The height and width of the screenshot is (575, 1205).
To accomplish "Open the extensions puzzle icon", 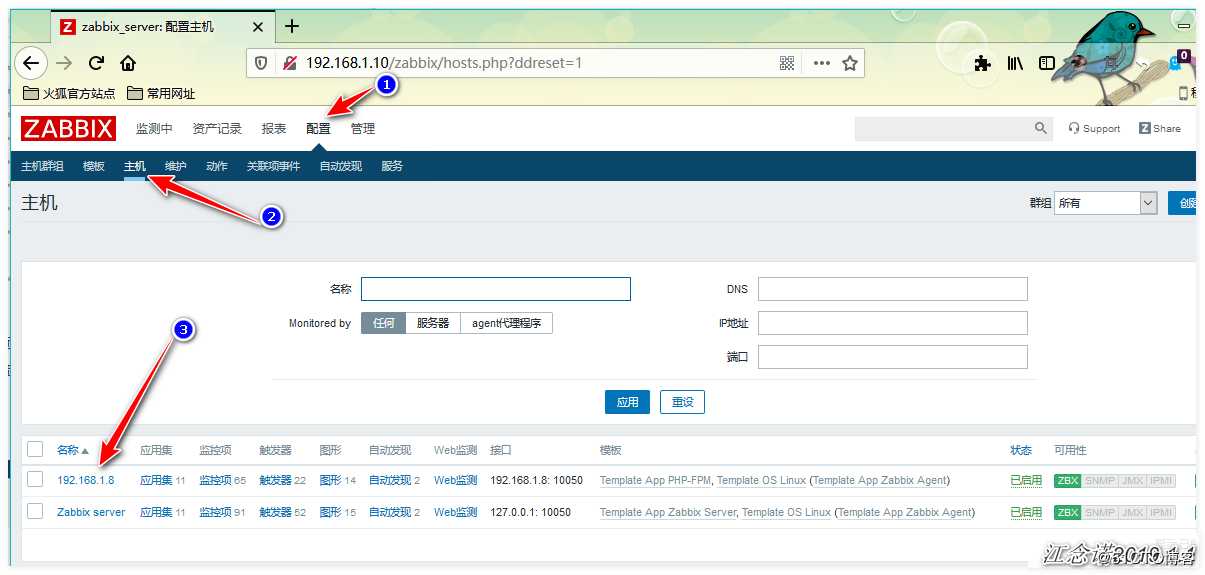I will point(983,63).
